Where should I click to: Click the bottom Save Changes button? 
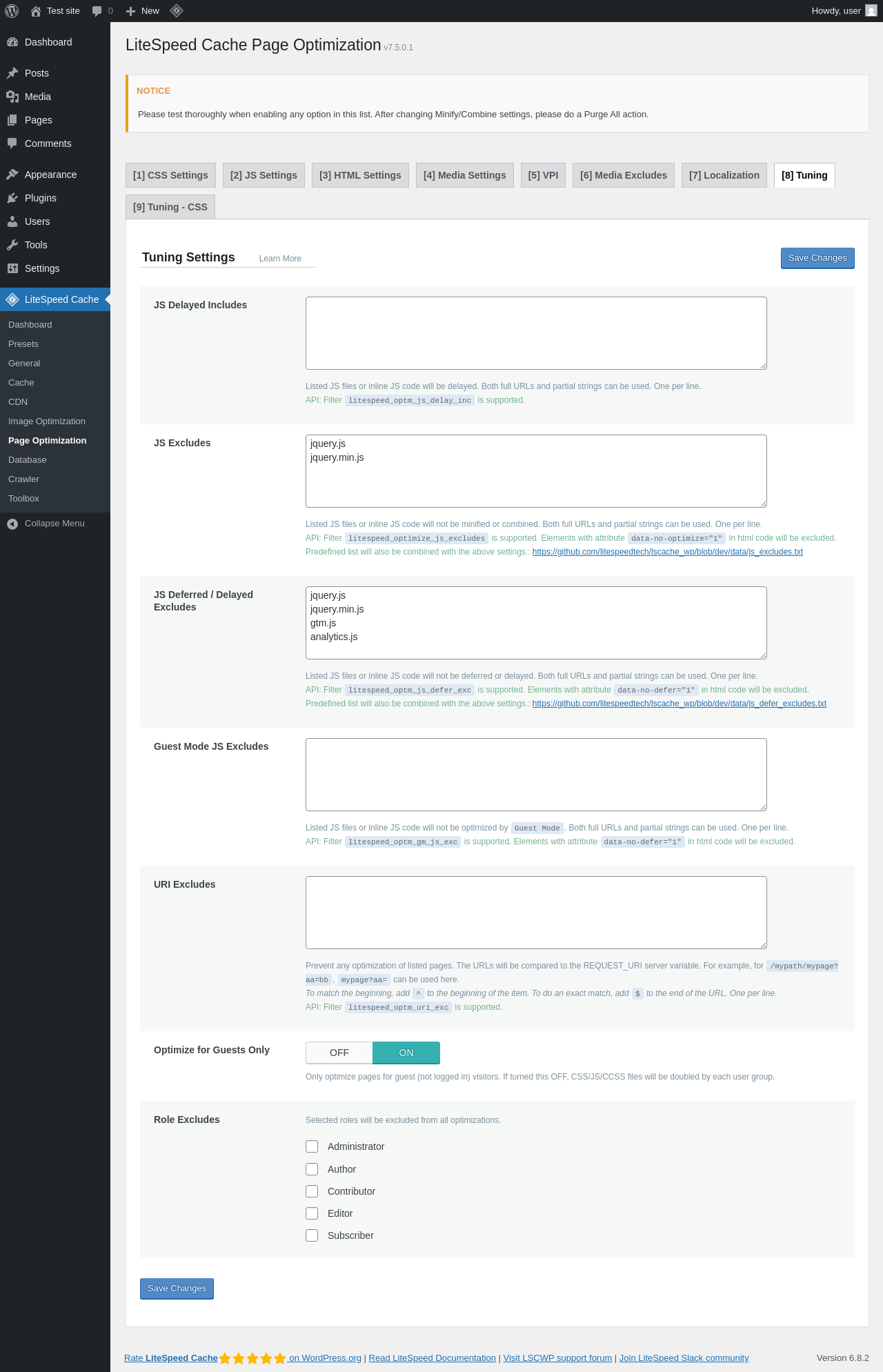click(177, 1289)
